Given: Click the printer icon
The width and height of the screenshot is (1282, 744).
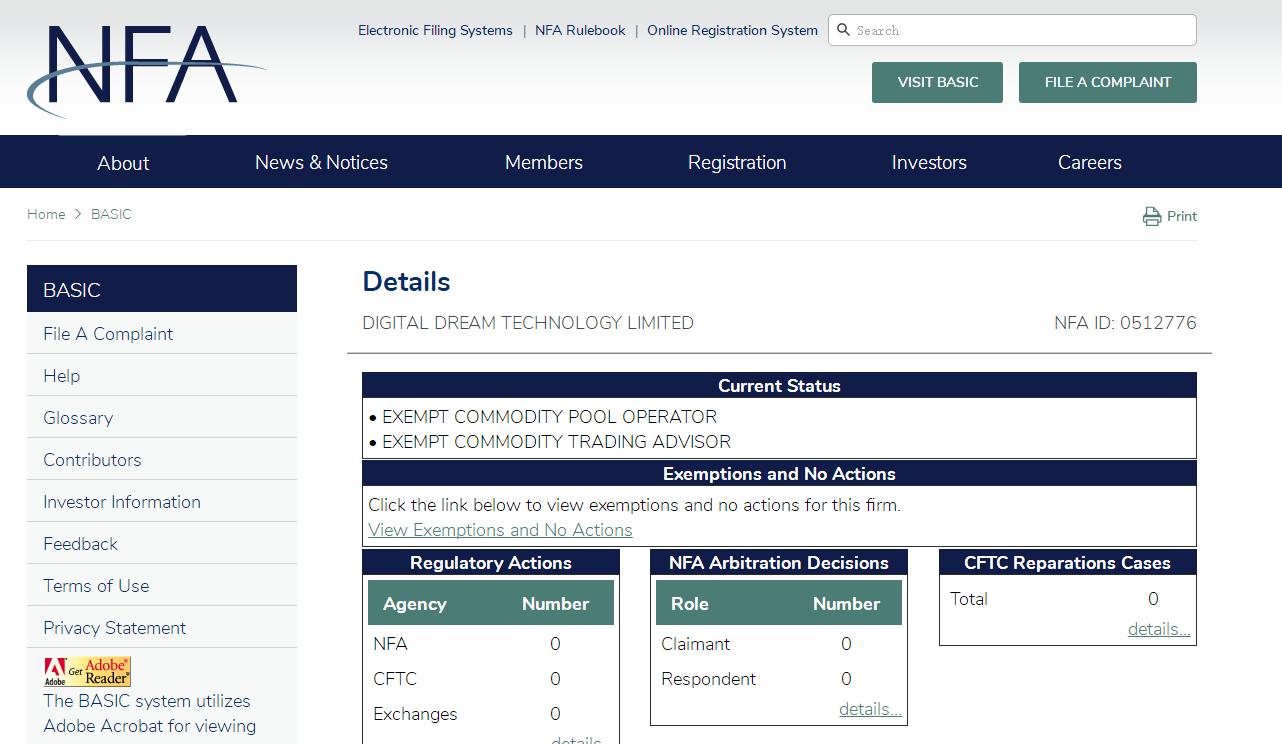Looking at the screenshot, I should click(1152, 216).
